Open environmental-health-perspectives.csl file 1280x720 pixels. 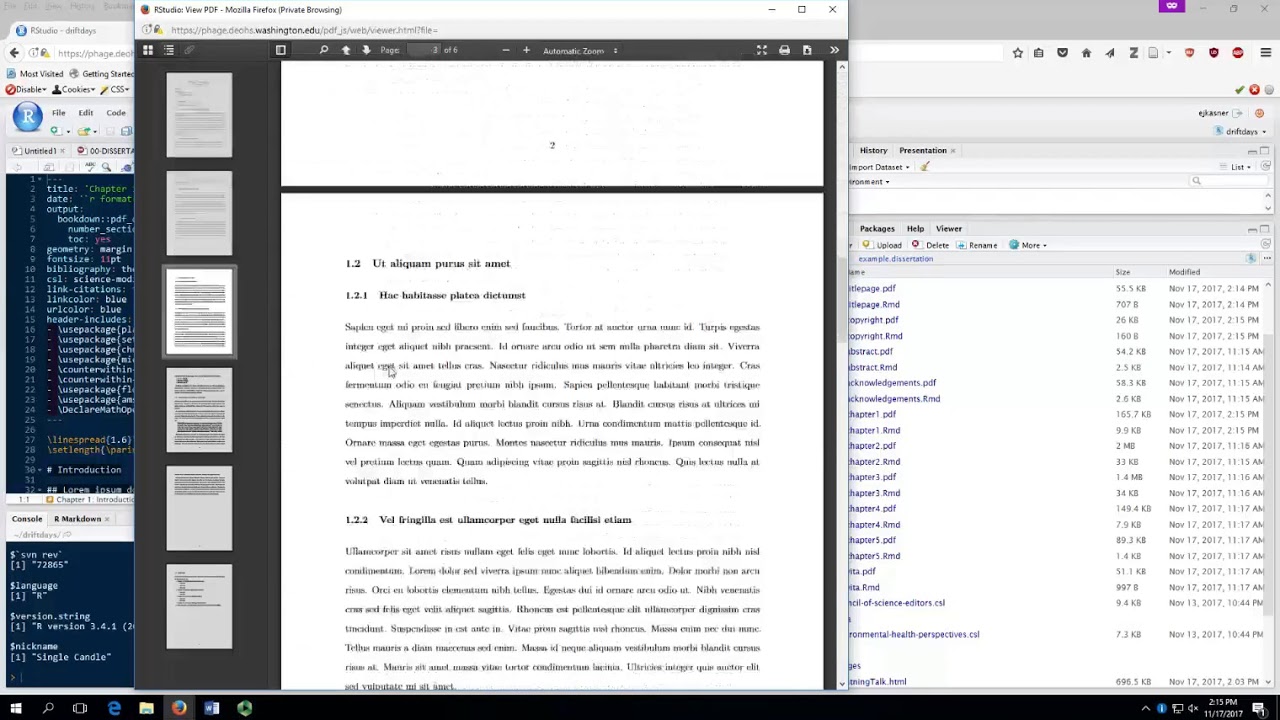pyautogui.click(x=915, y=634)
